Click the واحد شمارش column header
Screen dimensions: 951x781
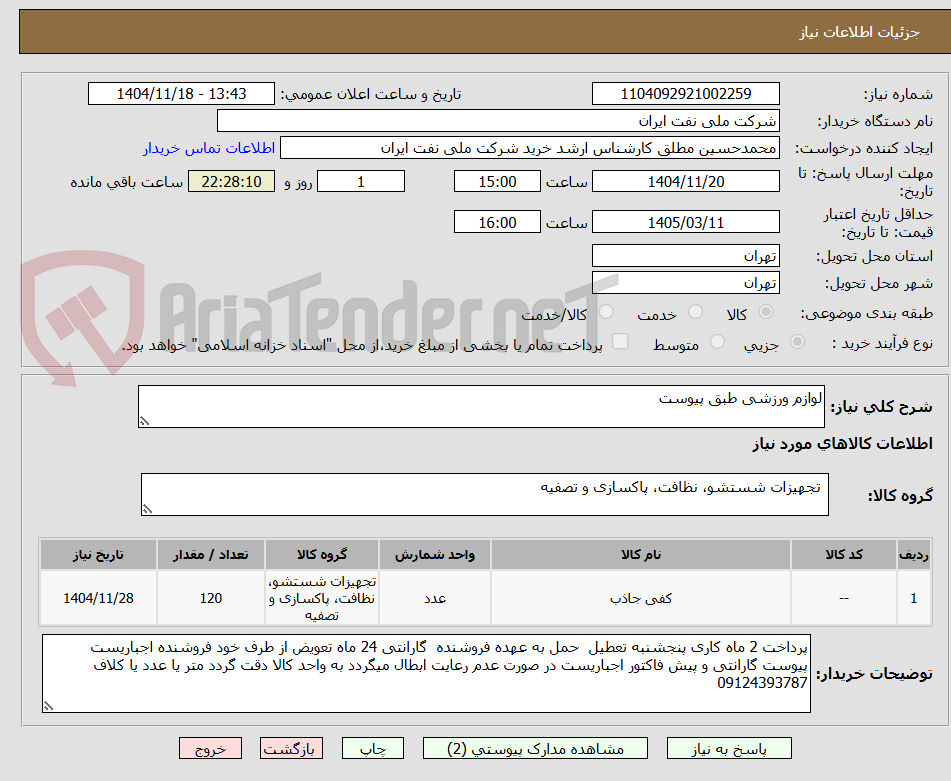point(435,555)
